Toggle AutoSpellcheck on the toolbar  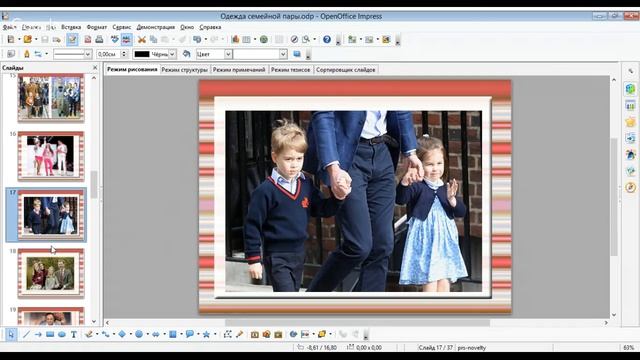point(127,40)
